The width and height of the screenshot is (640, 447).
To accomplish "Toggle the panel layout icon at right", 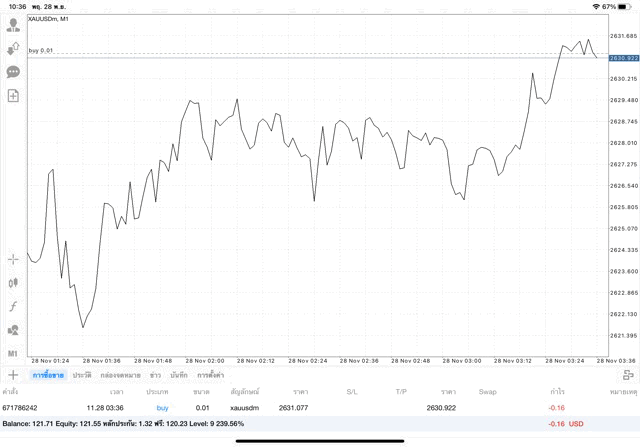I will 628,375.
